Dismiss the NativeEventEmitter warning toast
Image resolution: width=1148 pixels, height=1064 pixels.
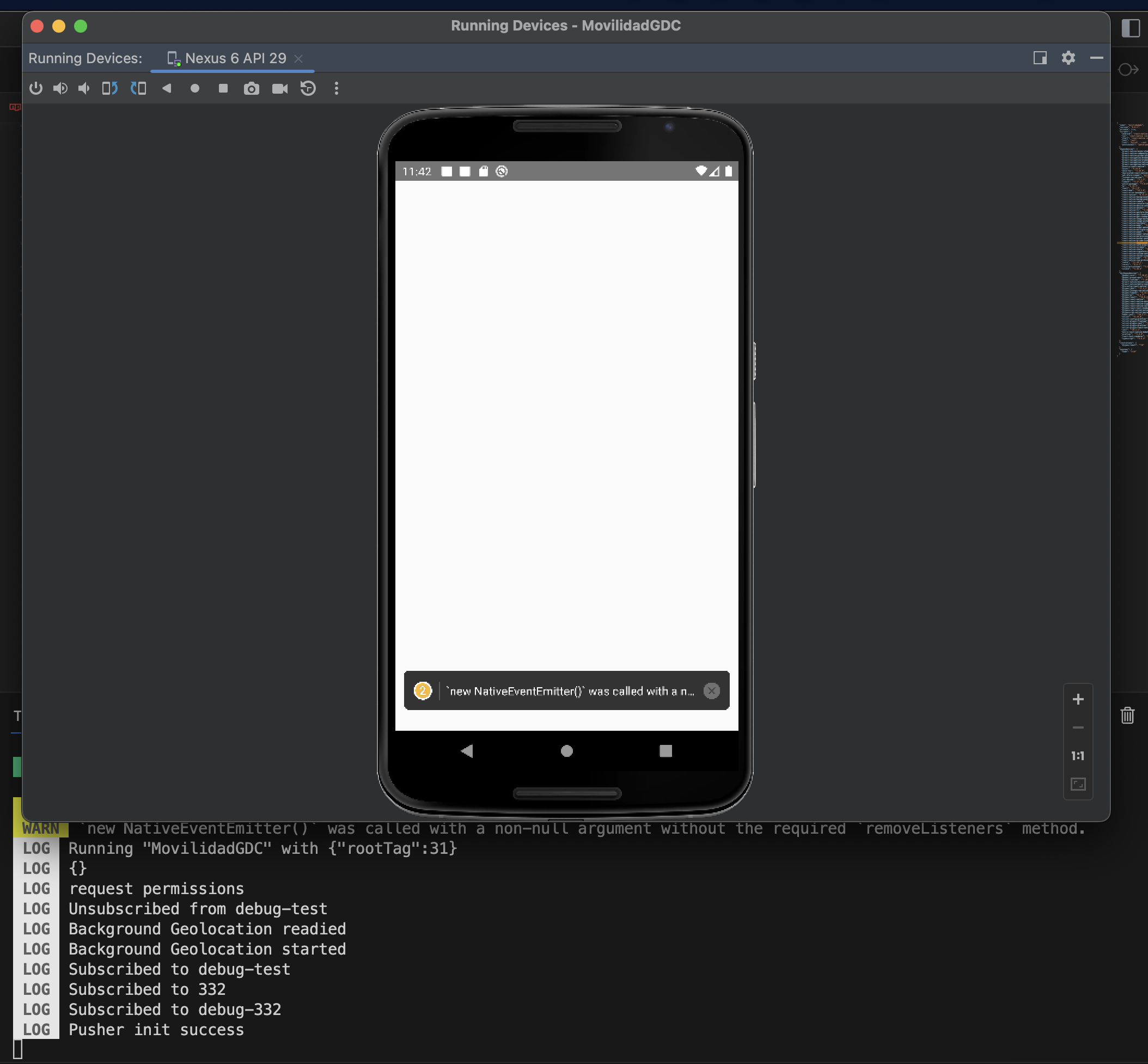(712, 691)
